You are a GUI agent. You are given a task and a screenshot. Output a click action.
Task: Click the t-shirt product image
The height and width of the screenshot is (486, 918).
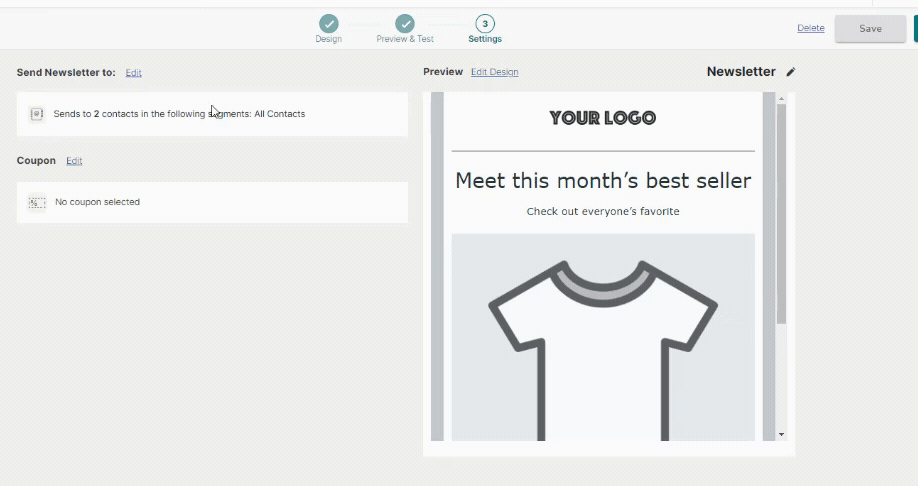click(x=602, y=340)
